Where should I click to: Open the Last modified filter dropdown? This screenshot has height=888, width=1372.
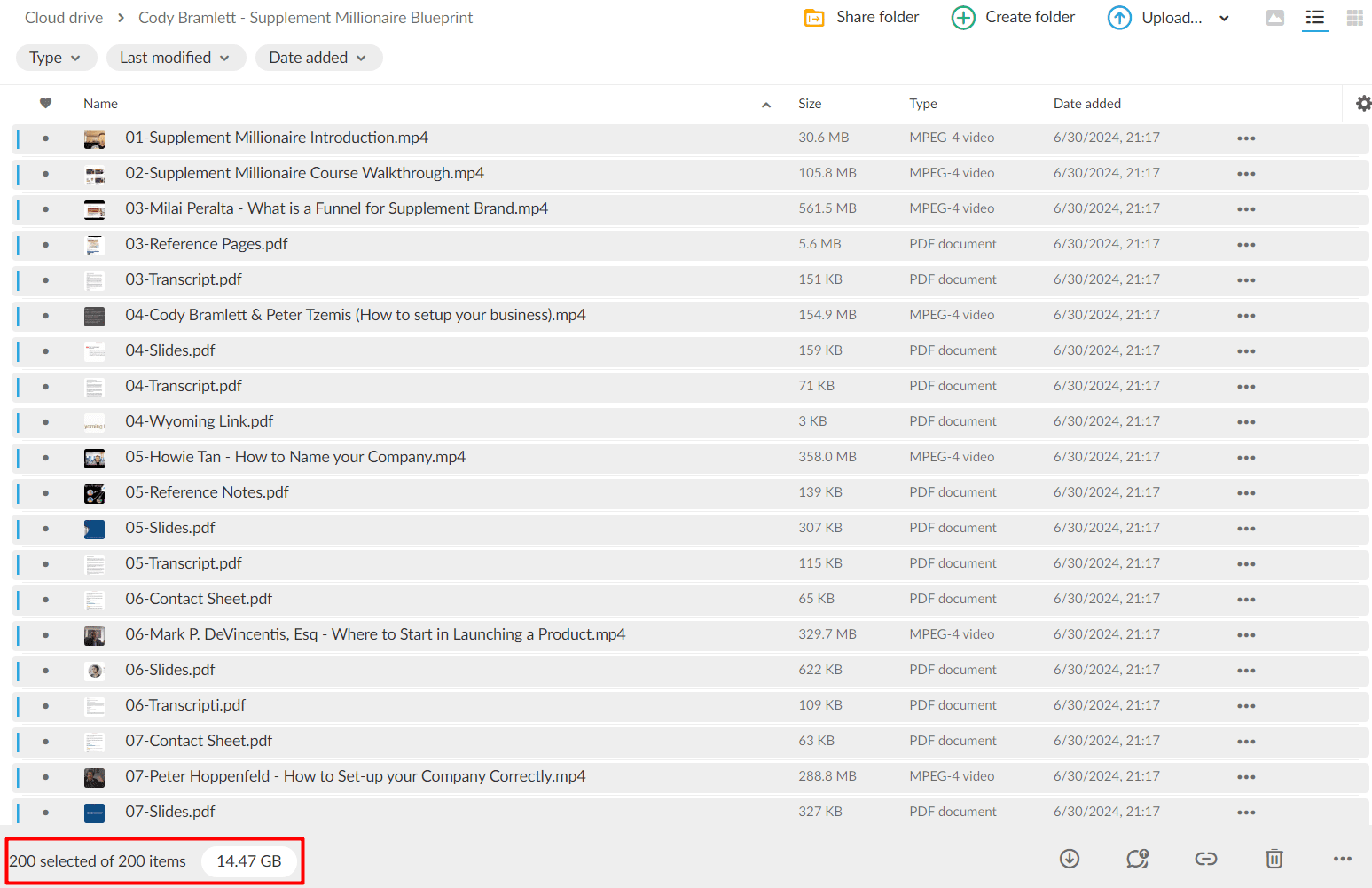click(x=176, y=58)
